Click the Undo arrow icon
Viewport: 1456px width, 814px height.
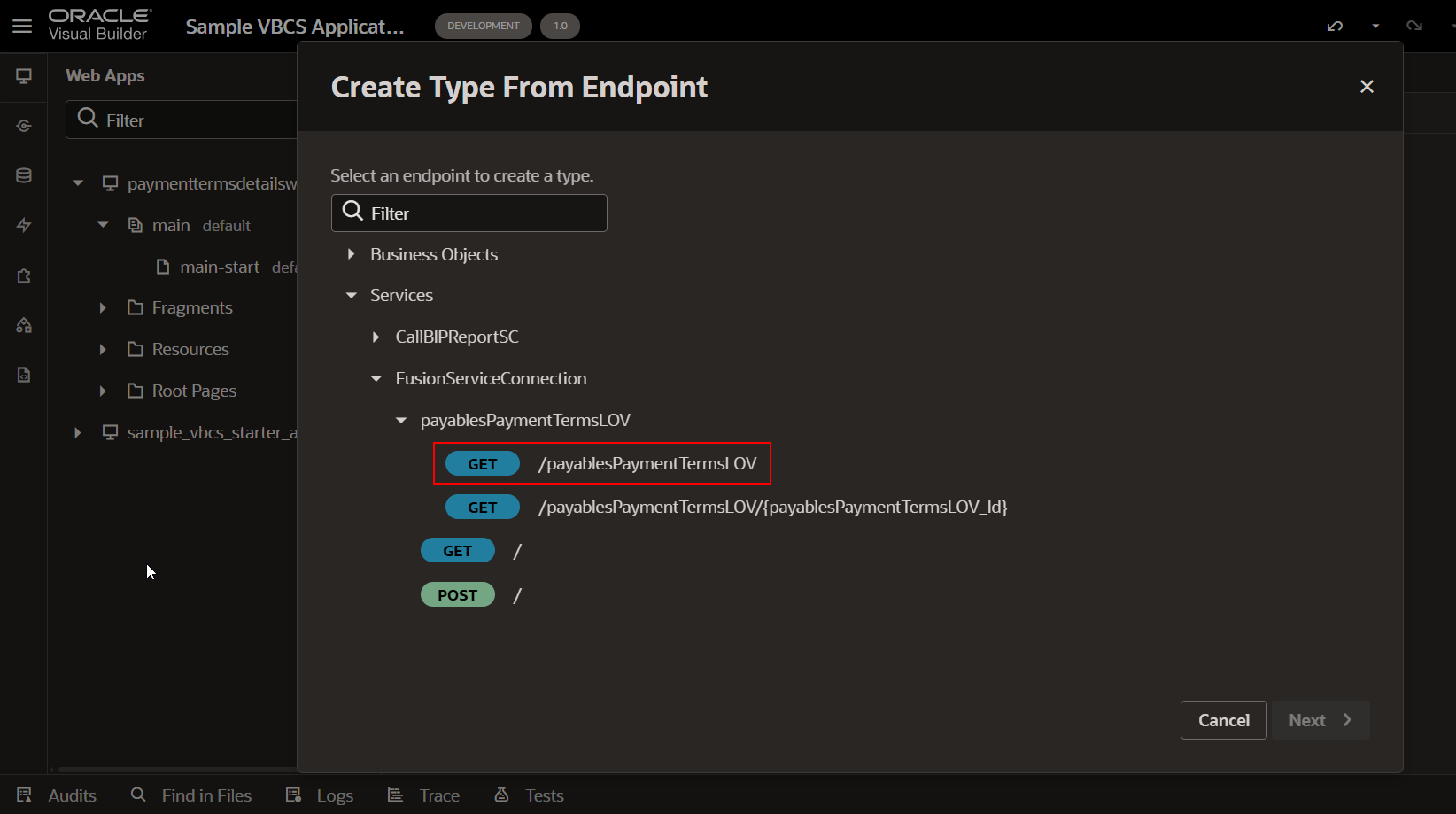1335,26
